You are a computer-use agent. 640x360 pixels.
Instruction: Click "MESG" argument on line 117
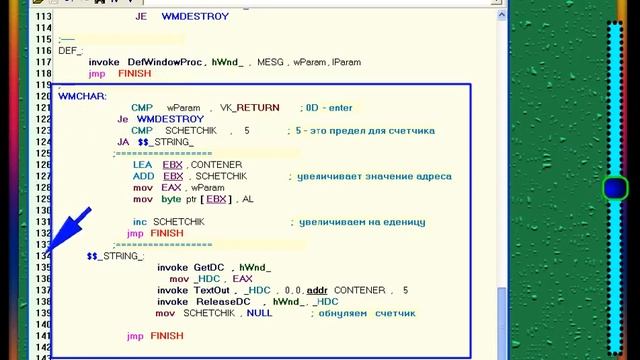[x=270, y=62]
